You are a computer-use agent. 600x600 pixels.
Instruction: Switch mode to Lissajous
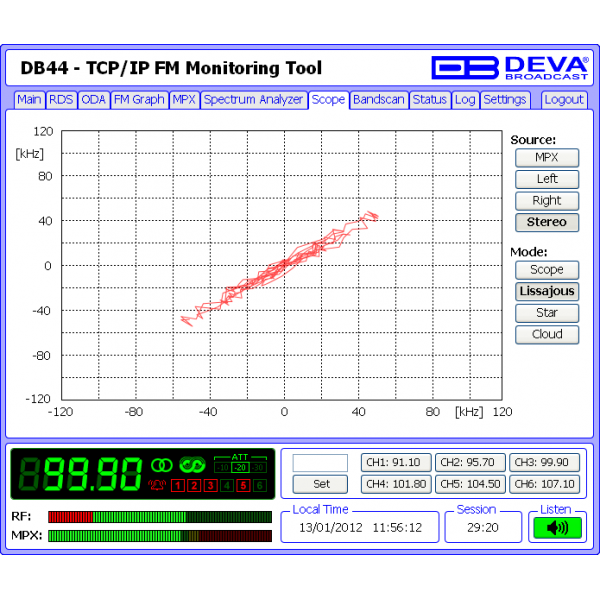click(547, 292)
